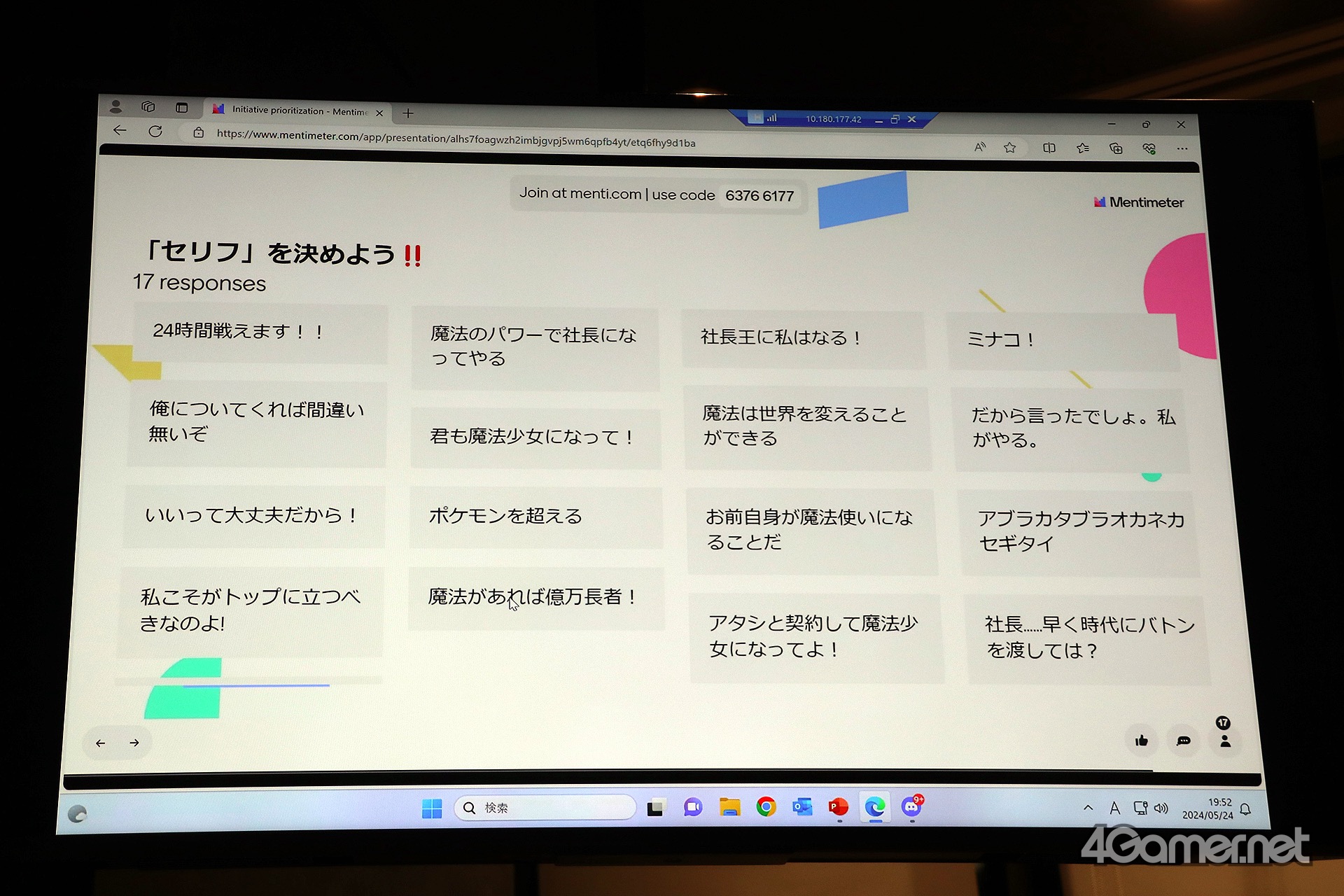Select response card 俺についてくれば間違い無いぞ
1344x896 pixels.
(x=256, y=424)
